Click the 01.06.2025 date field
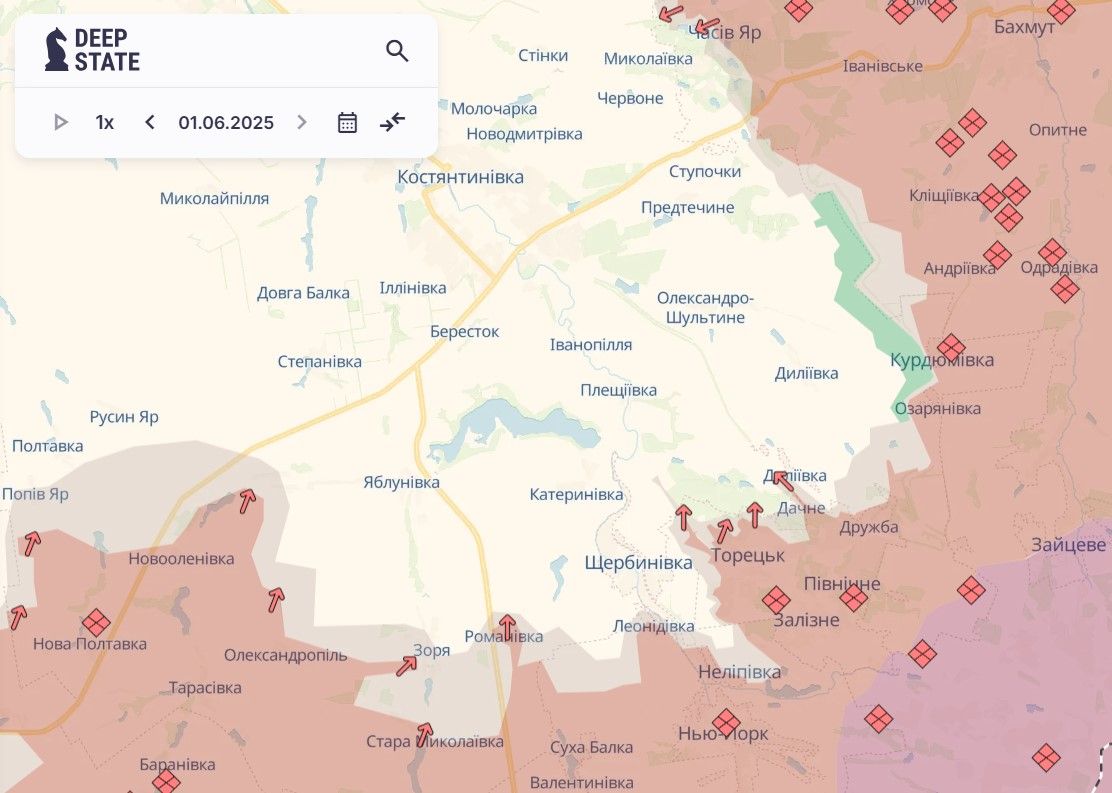Image resolution: width=1112 pixels, height=793 pixels. point(226,123)
